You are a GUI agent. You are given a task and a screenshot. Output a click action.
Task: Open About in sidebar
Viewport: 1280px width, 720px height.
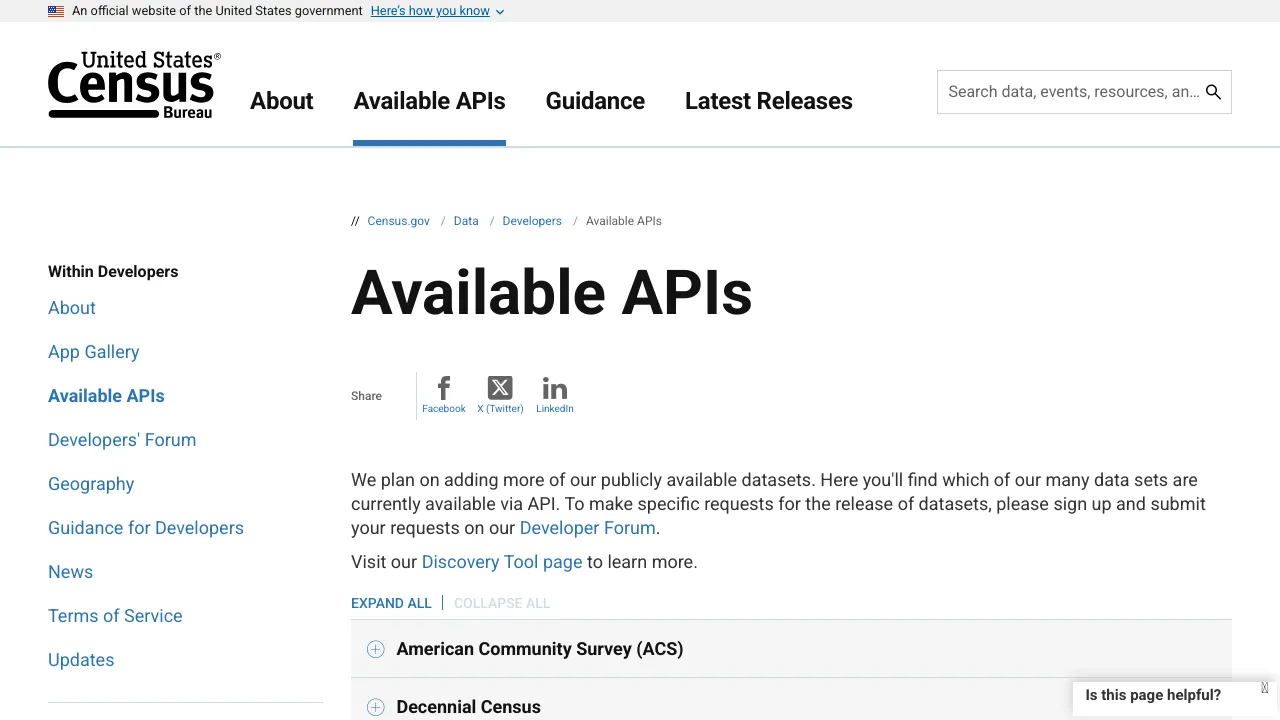point(72,308)
